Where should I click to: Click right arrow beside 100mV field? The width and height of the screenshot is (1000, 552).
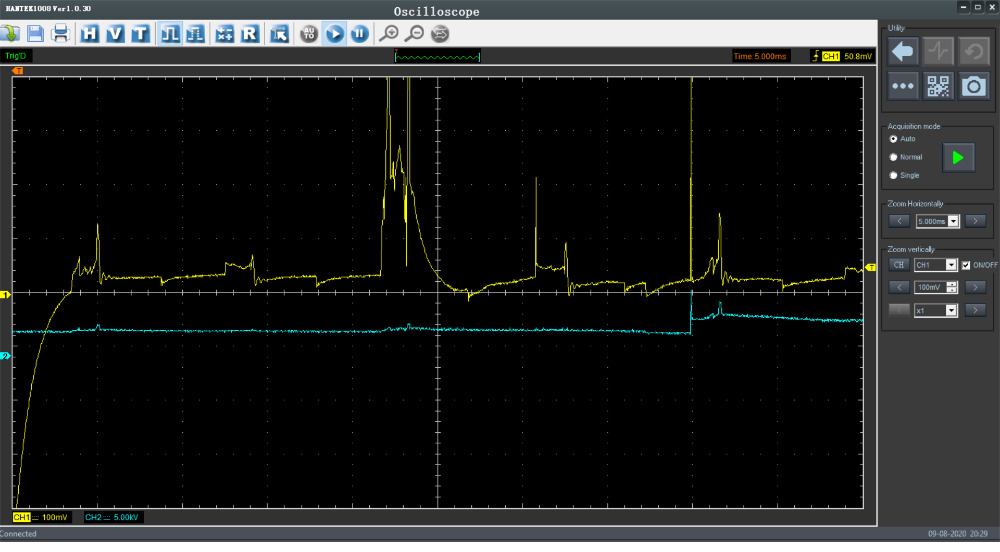(975, 287)
